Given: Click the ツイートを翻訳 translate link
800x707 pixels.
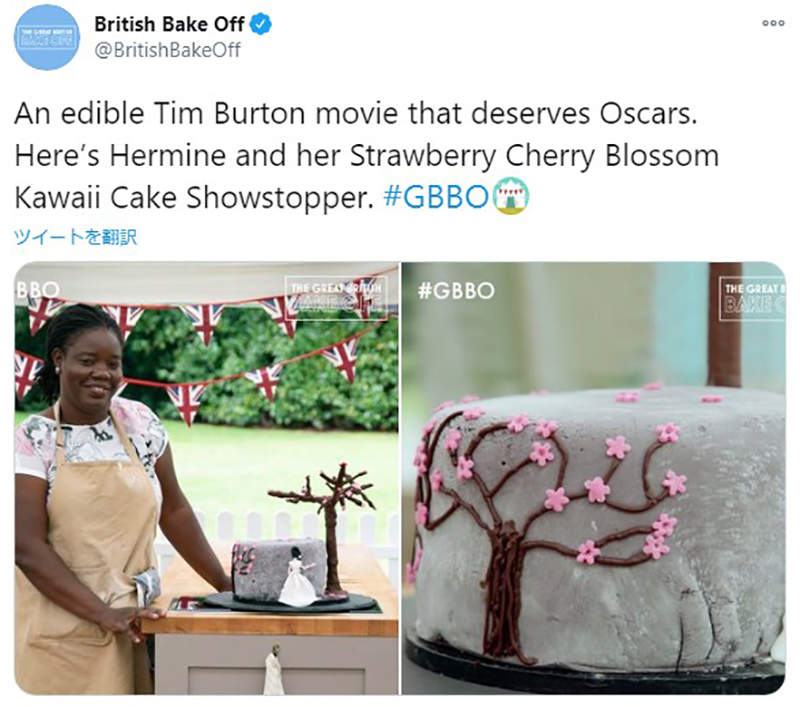Looking at the screenshot, I should pyautogui.click(x=76, y=237).
